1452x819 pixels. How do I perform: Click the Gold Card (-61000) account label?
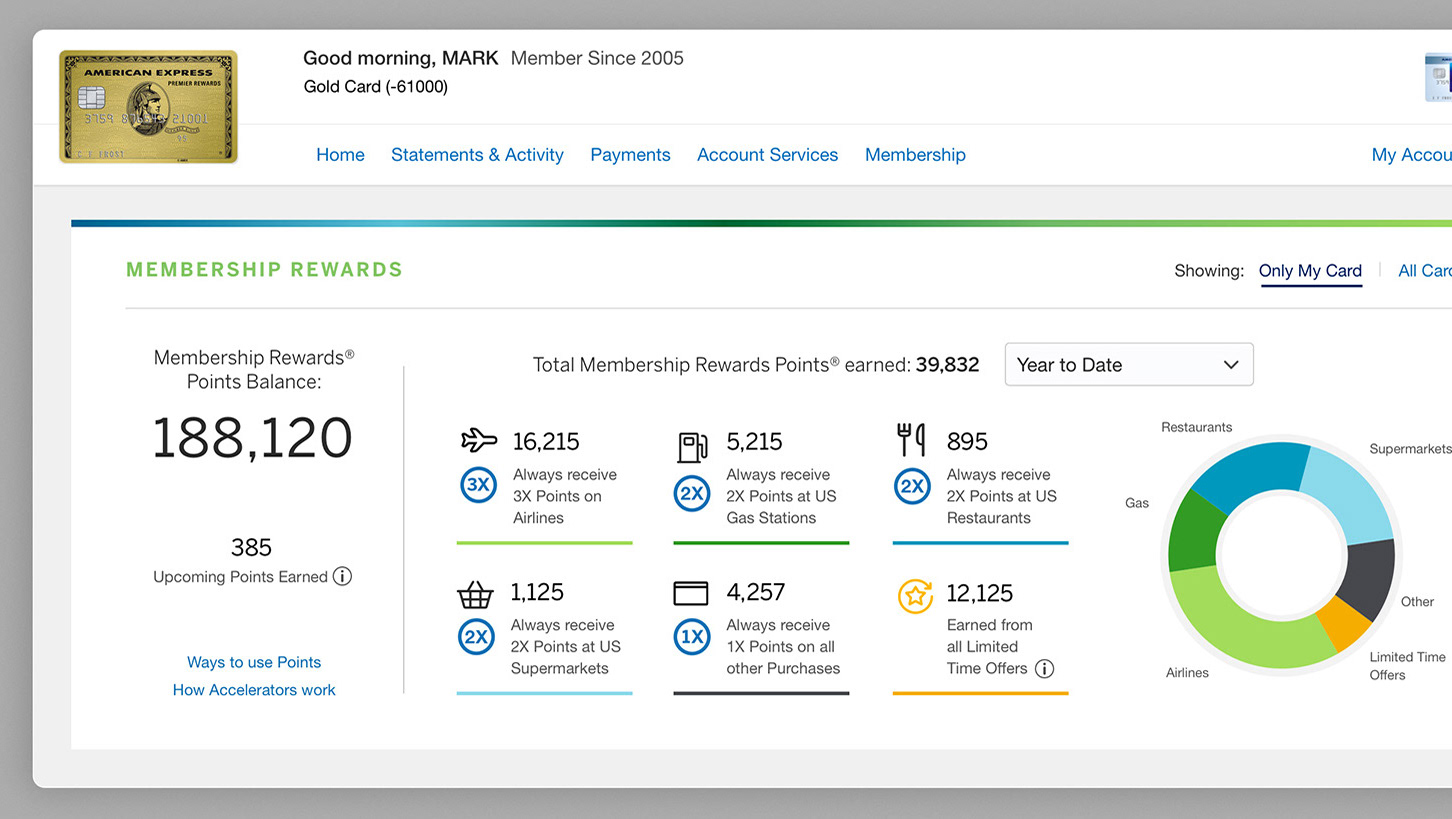coord(376,87)
